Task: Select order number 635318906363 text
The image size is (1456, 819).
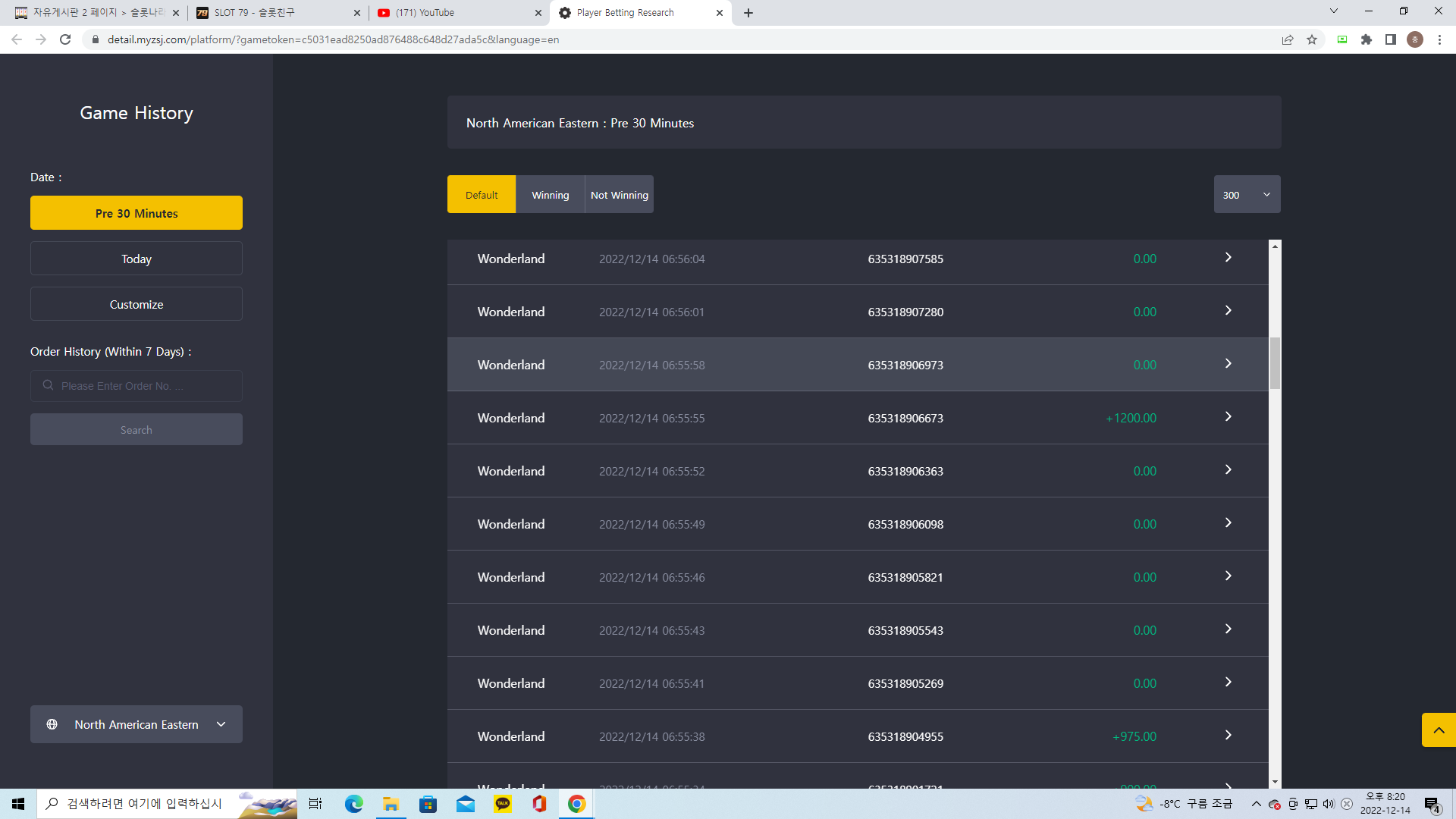Action: pos(905,471)
